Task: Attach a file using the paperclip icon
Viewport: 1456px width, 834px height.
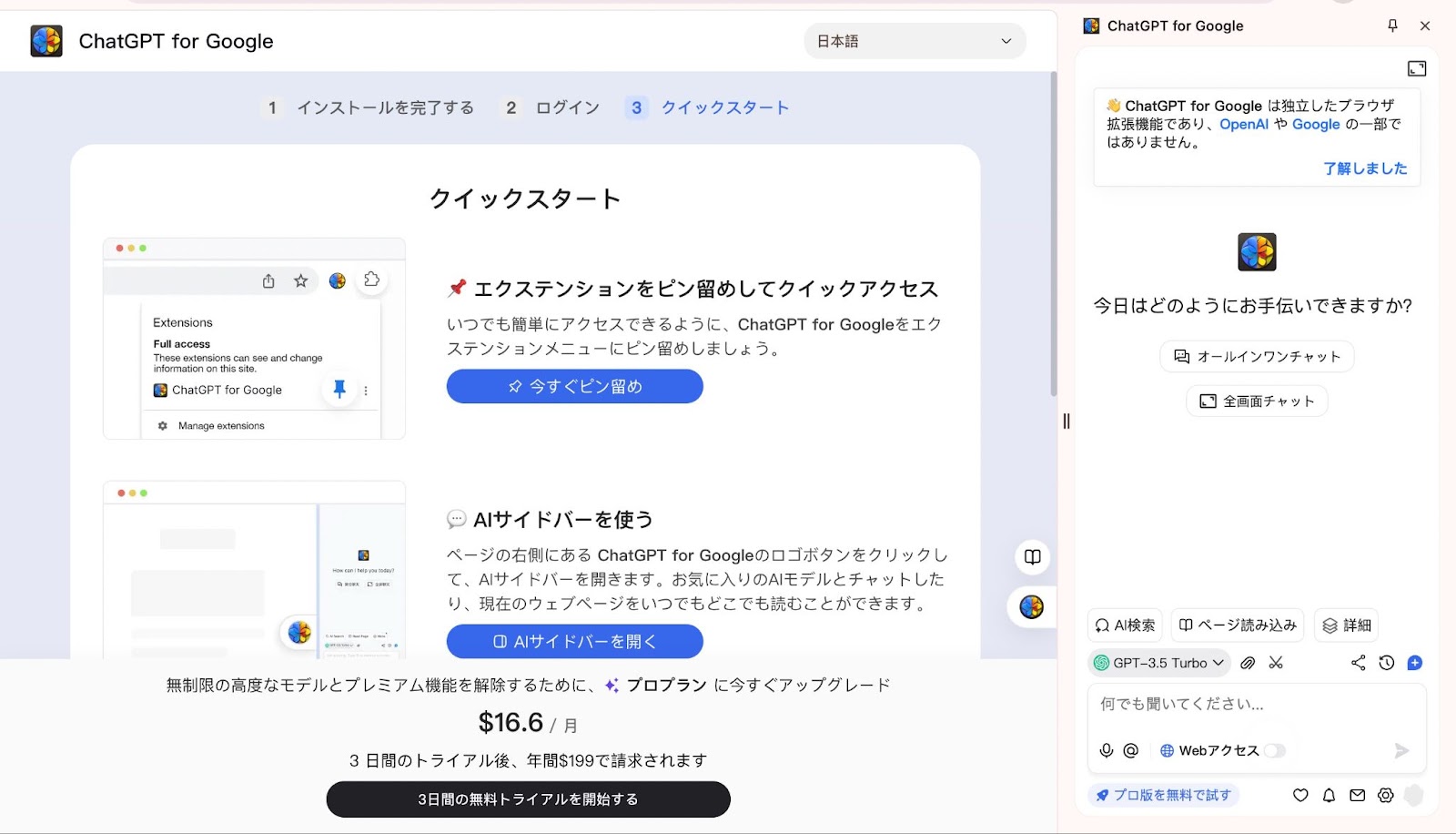Action: tap(1248, 663)
